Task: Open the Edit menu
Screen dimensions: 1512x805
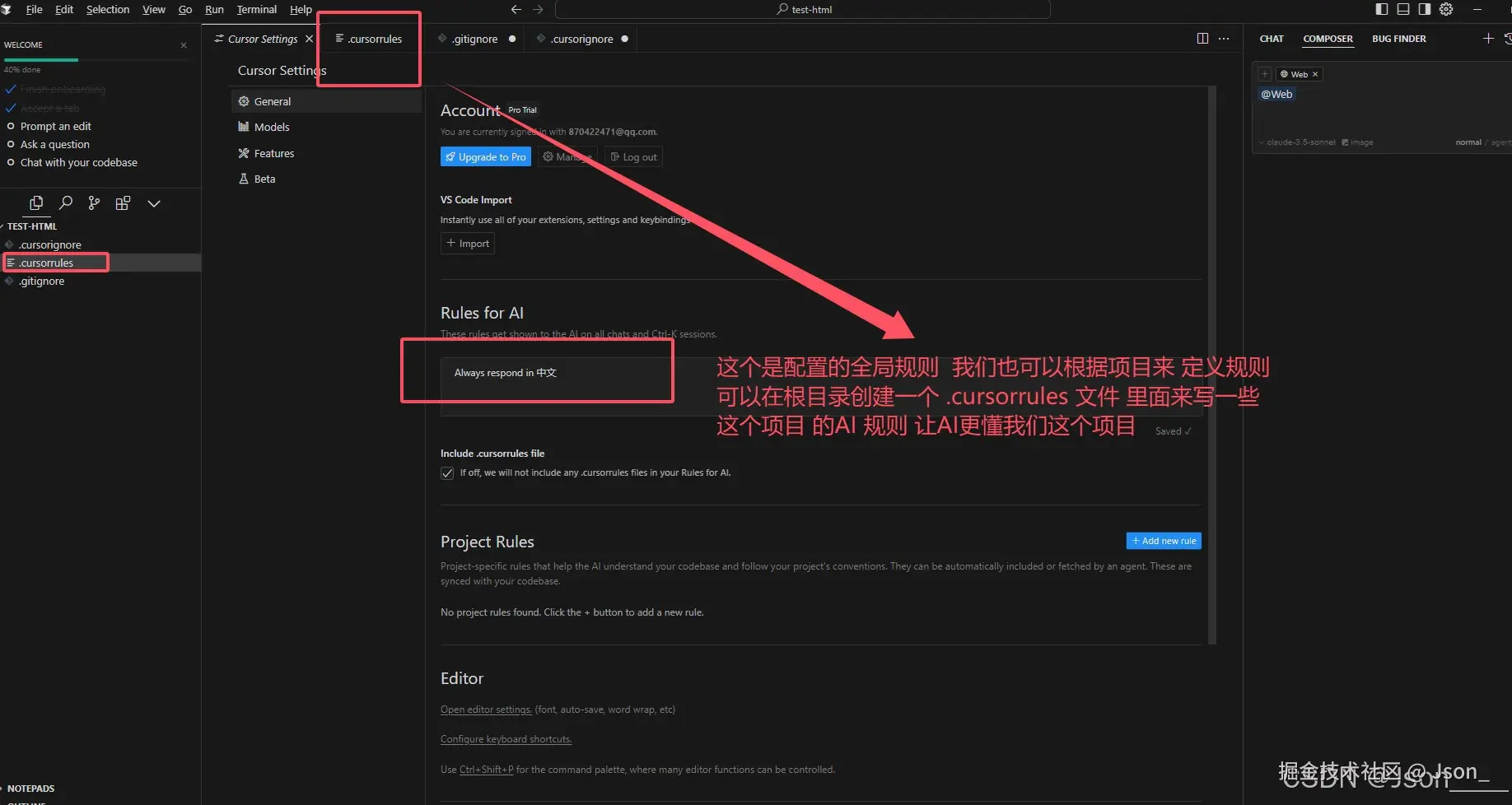Action: pos(64,9)
